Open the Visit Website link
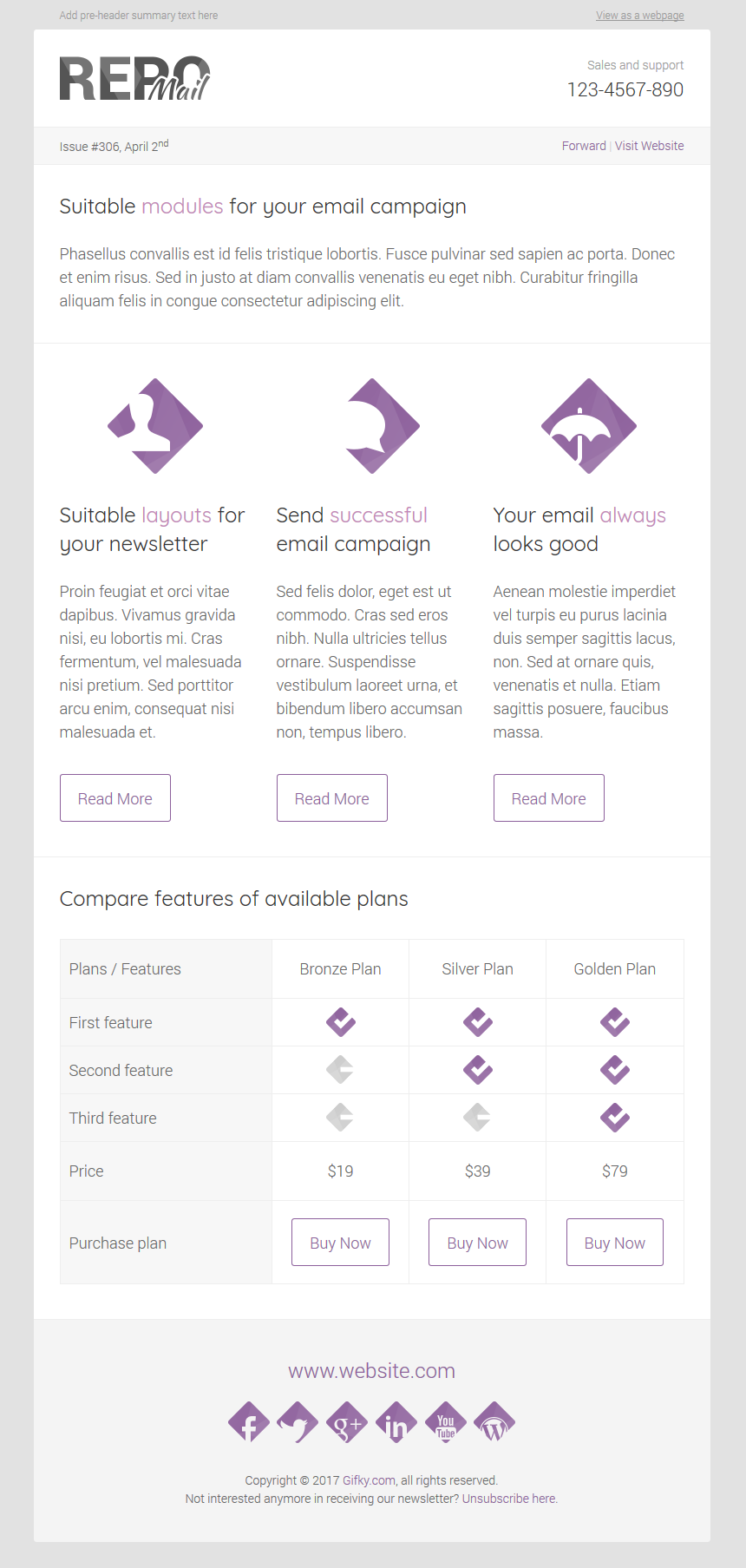This screenshot has width=746, height=1568. 649,146
